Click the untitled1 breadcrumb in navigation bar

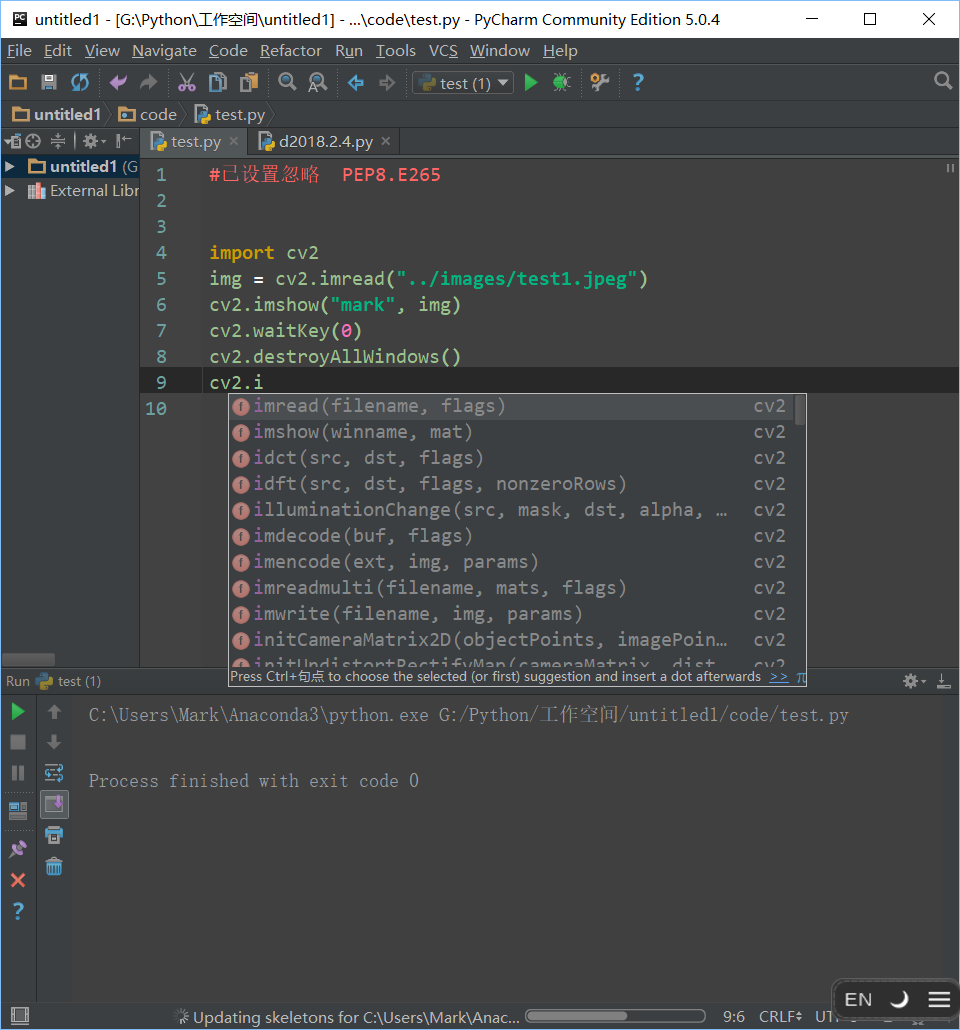click(x=57, y=114)
